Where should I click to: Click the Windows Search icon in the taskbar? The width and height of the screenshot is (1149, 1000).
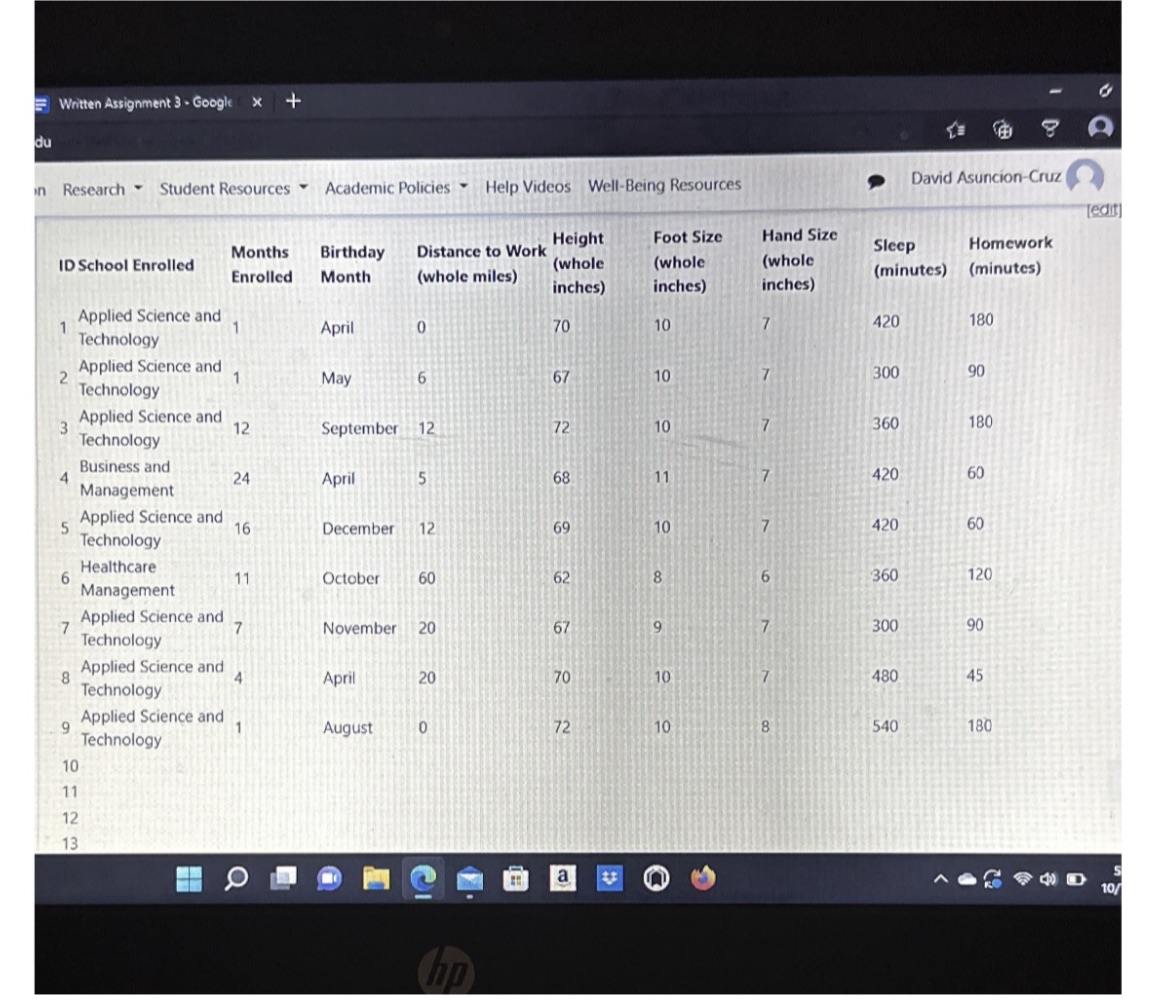click(x=236, y=879)
